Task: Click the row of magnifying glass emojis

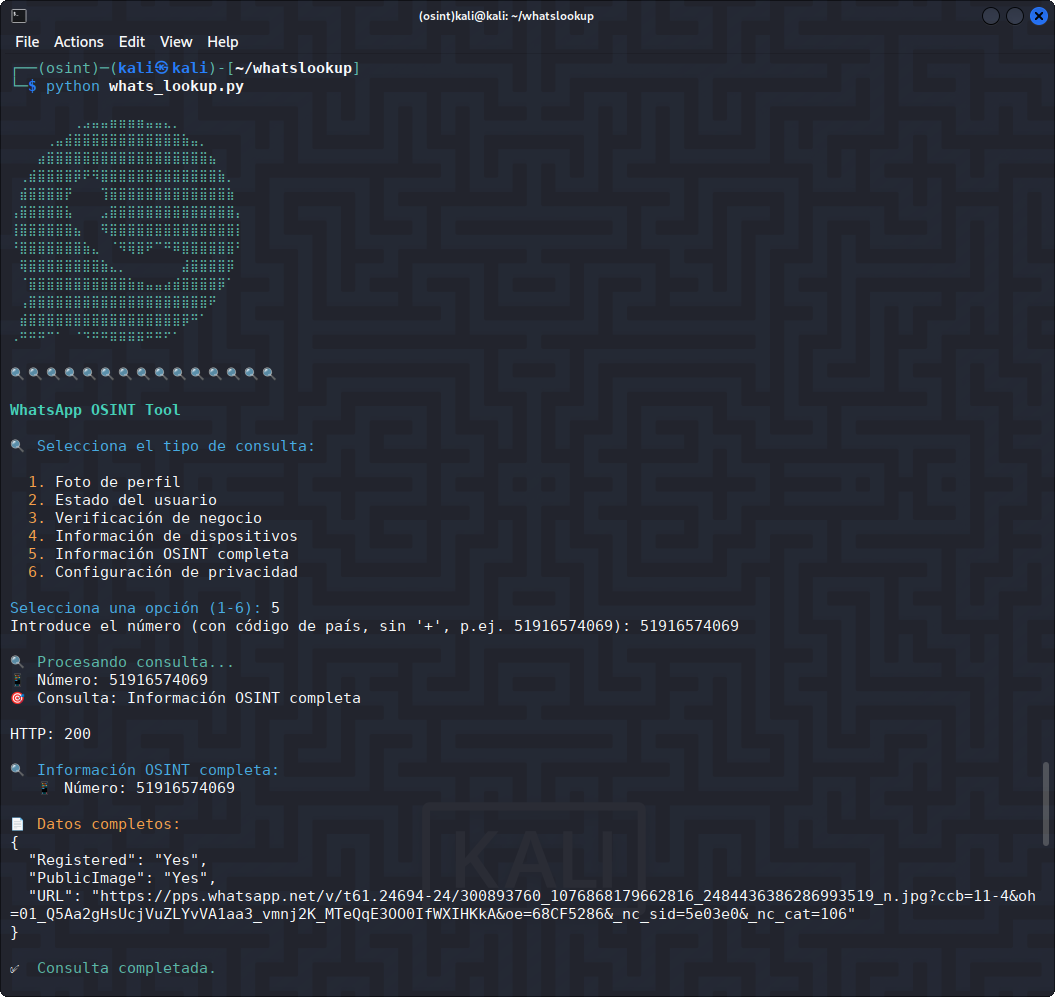Action: 143,373
